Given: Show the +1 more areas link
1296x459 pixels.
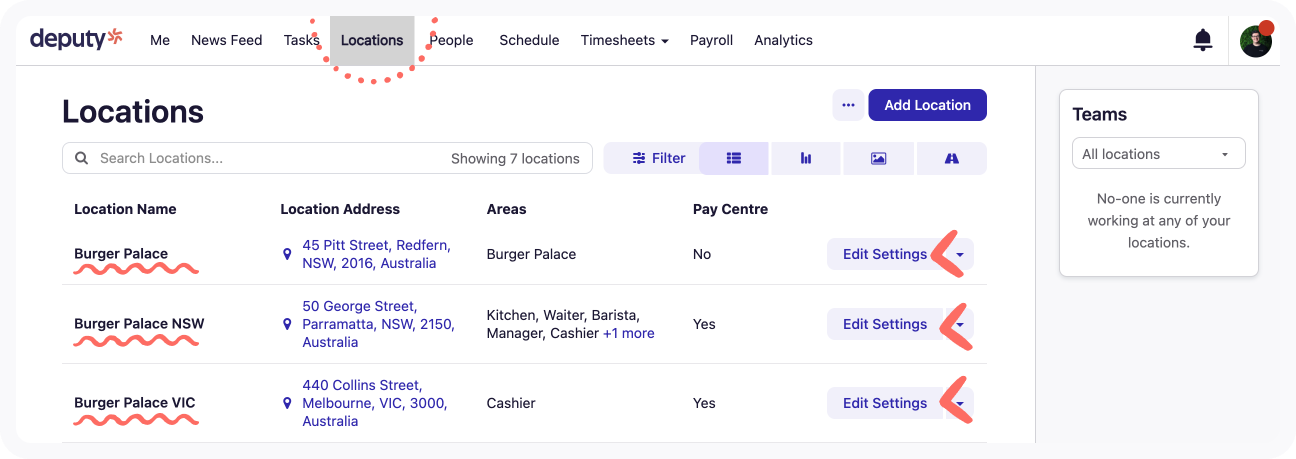Looking at the screenshot, I should (x=628, y=333).
